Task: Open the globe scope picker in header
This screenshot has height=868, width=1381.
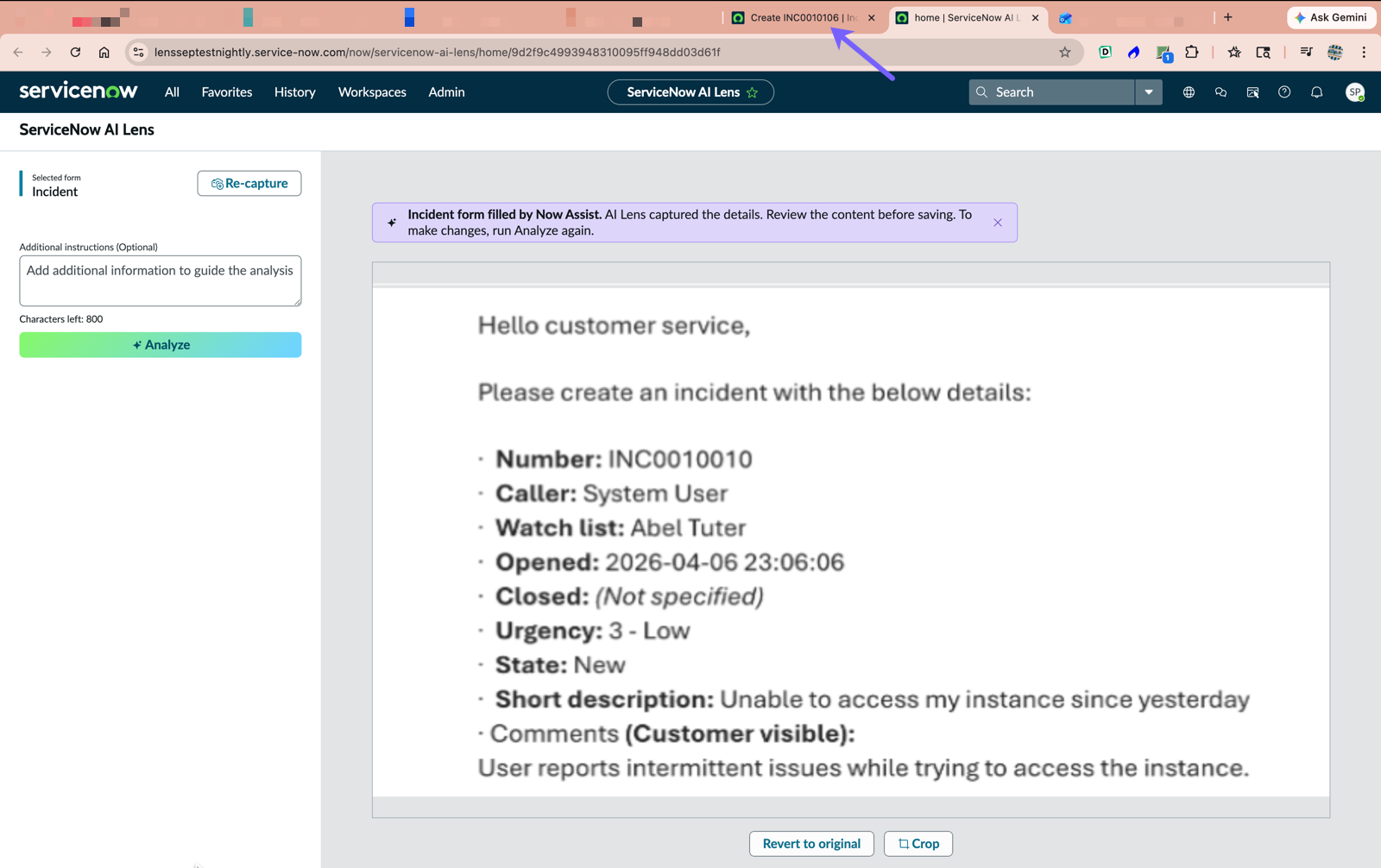Action: click(1189, 92)
